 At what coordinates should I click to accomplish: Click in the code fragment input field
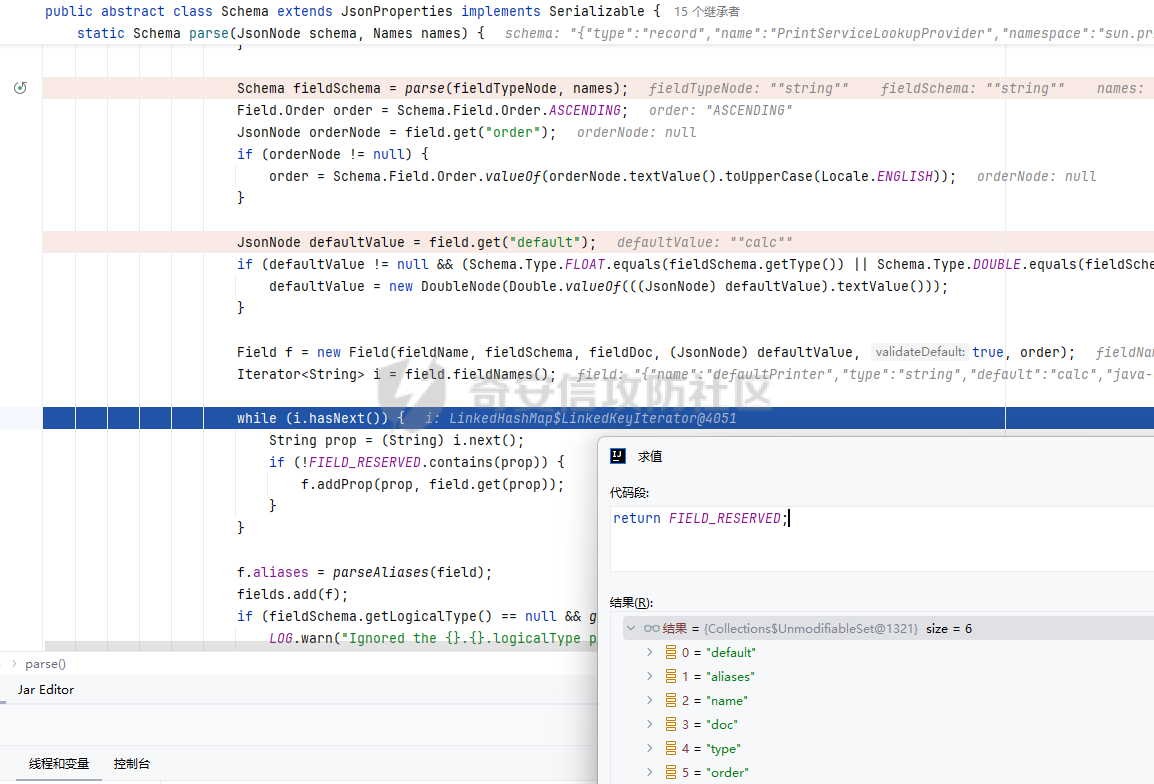[880, 538]
